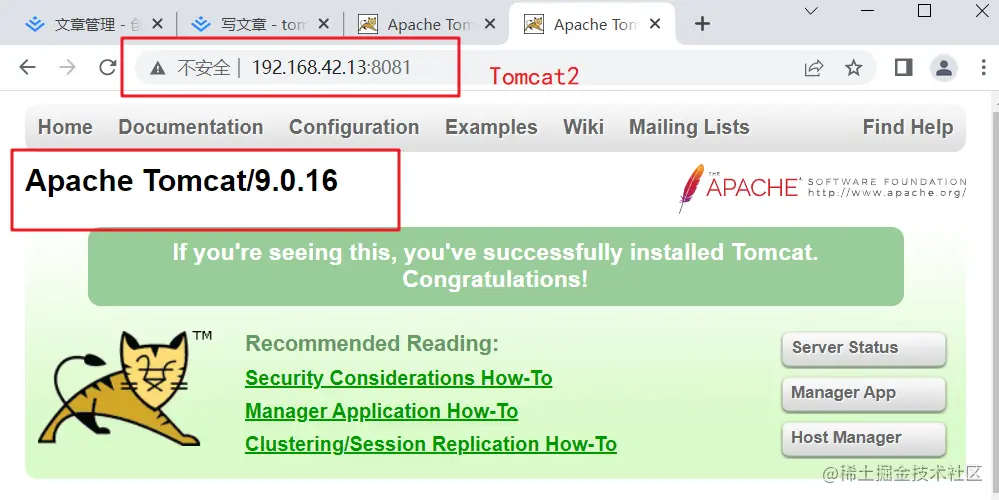The image size is (999, 500).
Task: Open Security Considerations How-To link
Action: [x=398, y=378]
